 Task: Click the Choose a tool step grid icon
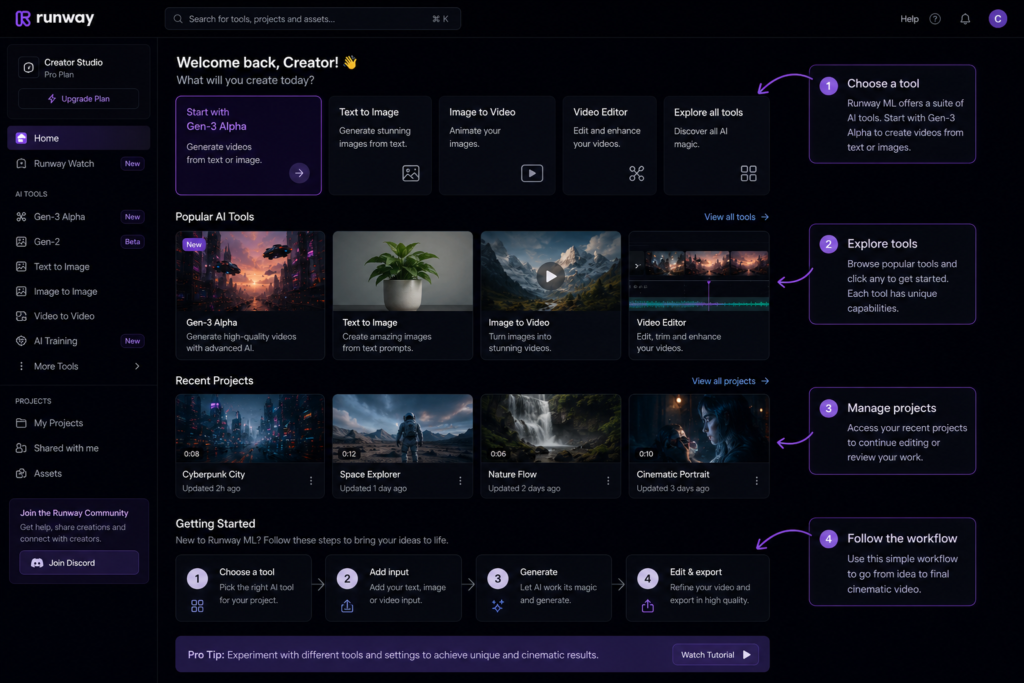click(x=197, y=606)
